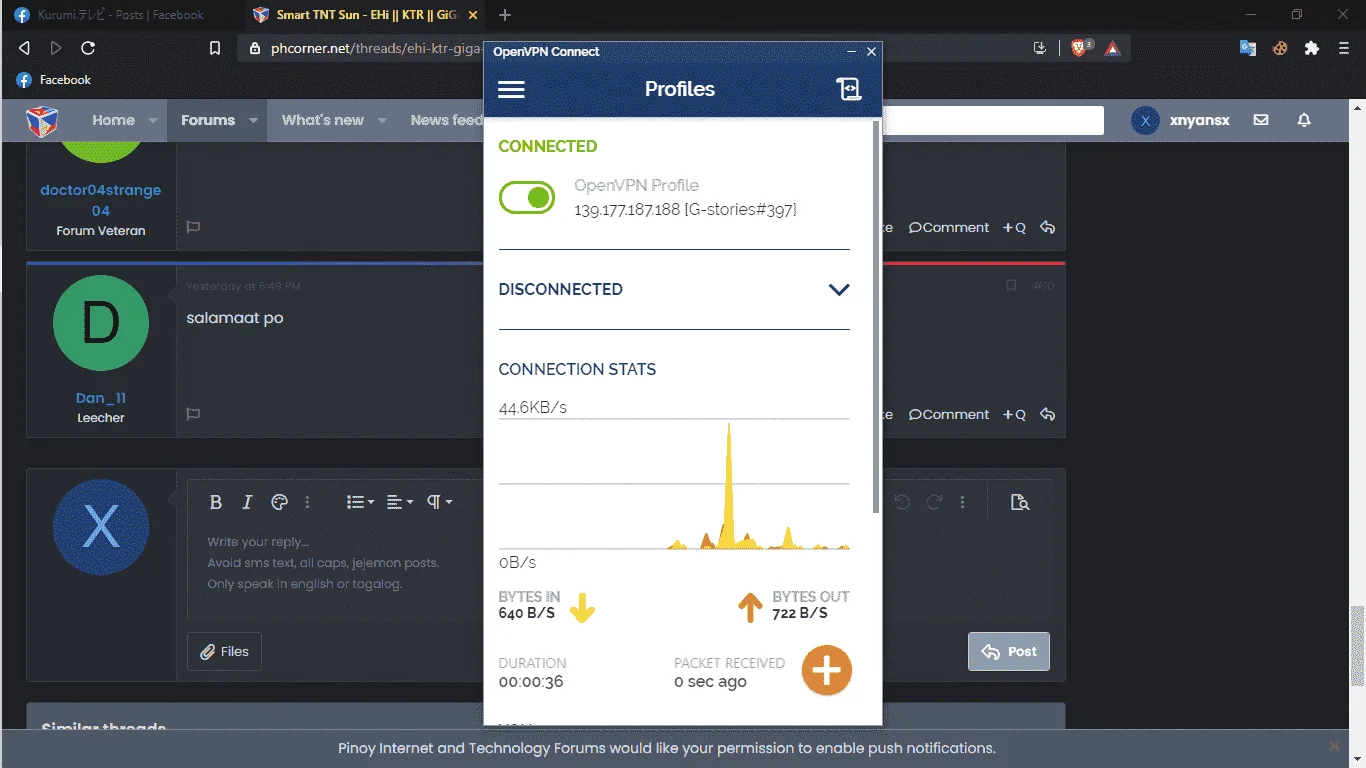The image size is (1366, 768).
Task: Open the forum inbox envelope icon
Action: pyautogui.click(x=1261, y=120)
